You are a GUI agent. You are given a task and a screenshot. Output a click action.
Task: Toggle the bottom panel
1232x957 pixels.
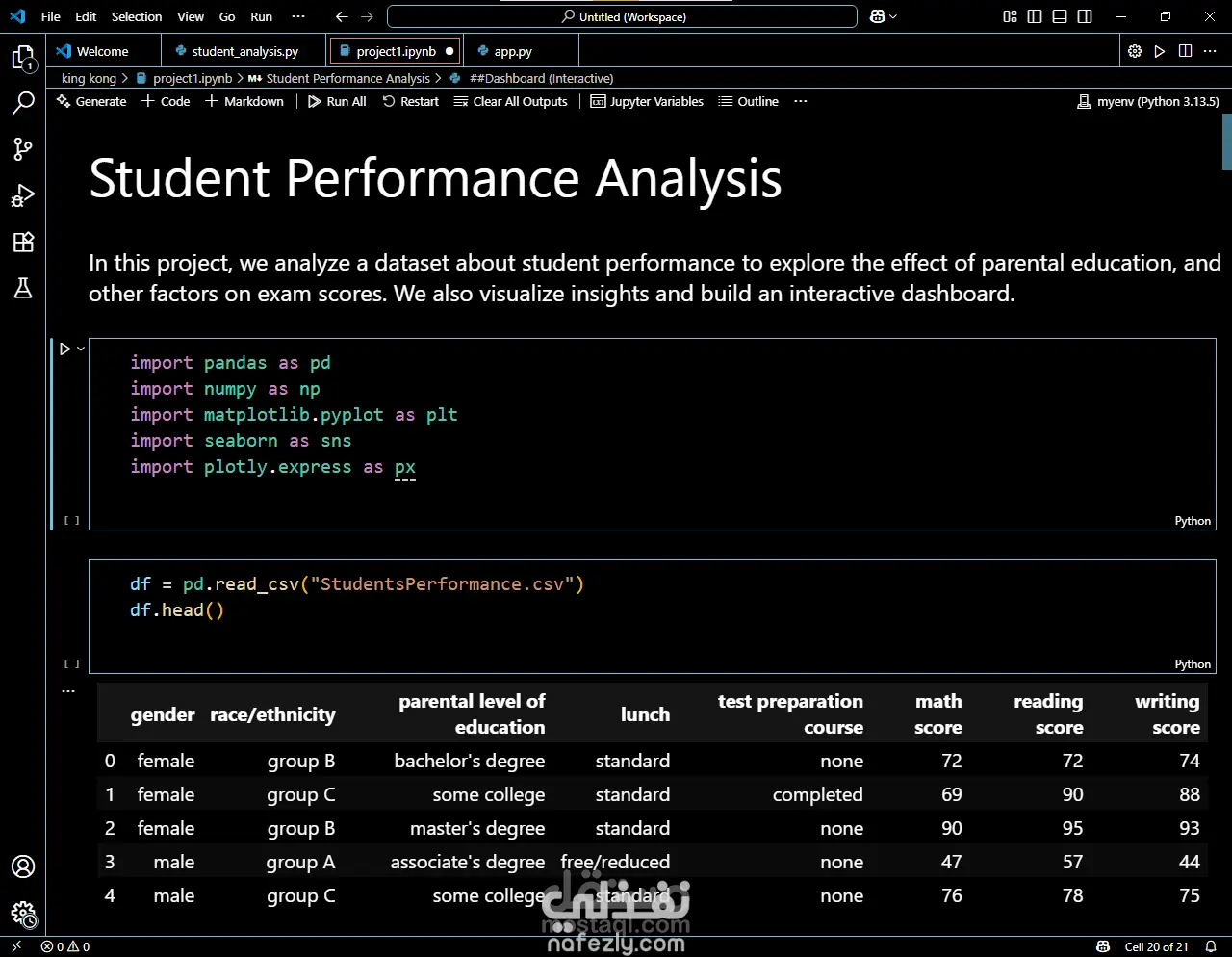click(1060, 16)
